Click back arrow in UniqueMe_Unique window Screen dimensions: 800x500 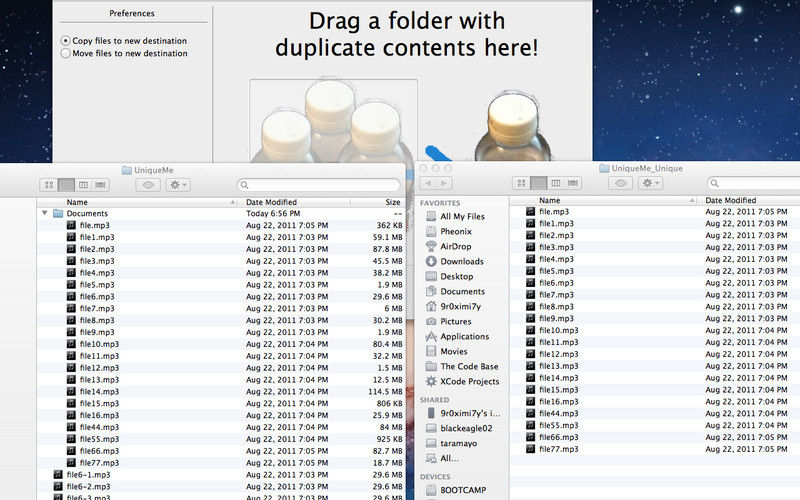[x=428, y=183]
